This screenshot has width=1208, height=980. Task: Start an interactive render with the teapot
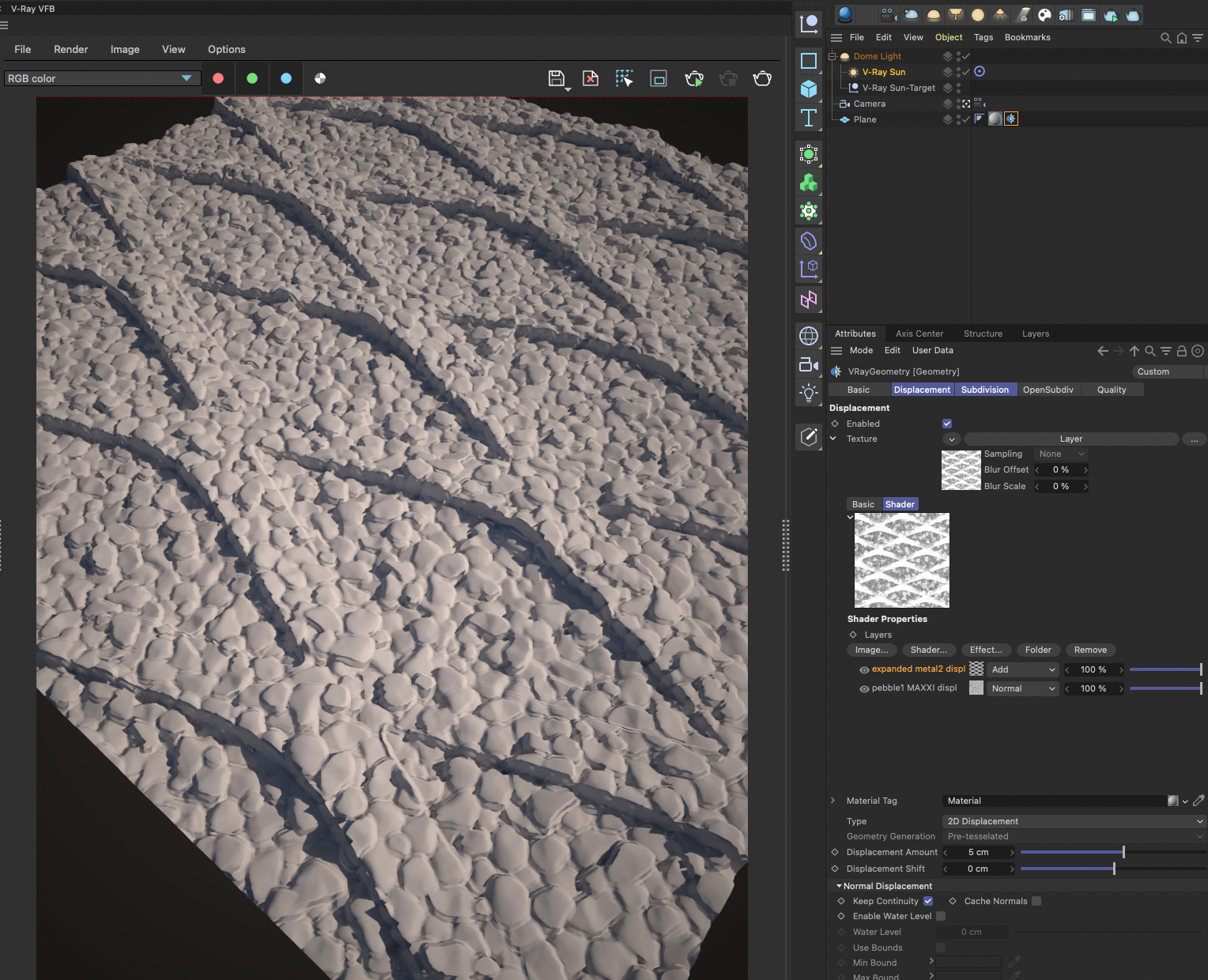[x=694, y=78]
